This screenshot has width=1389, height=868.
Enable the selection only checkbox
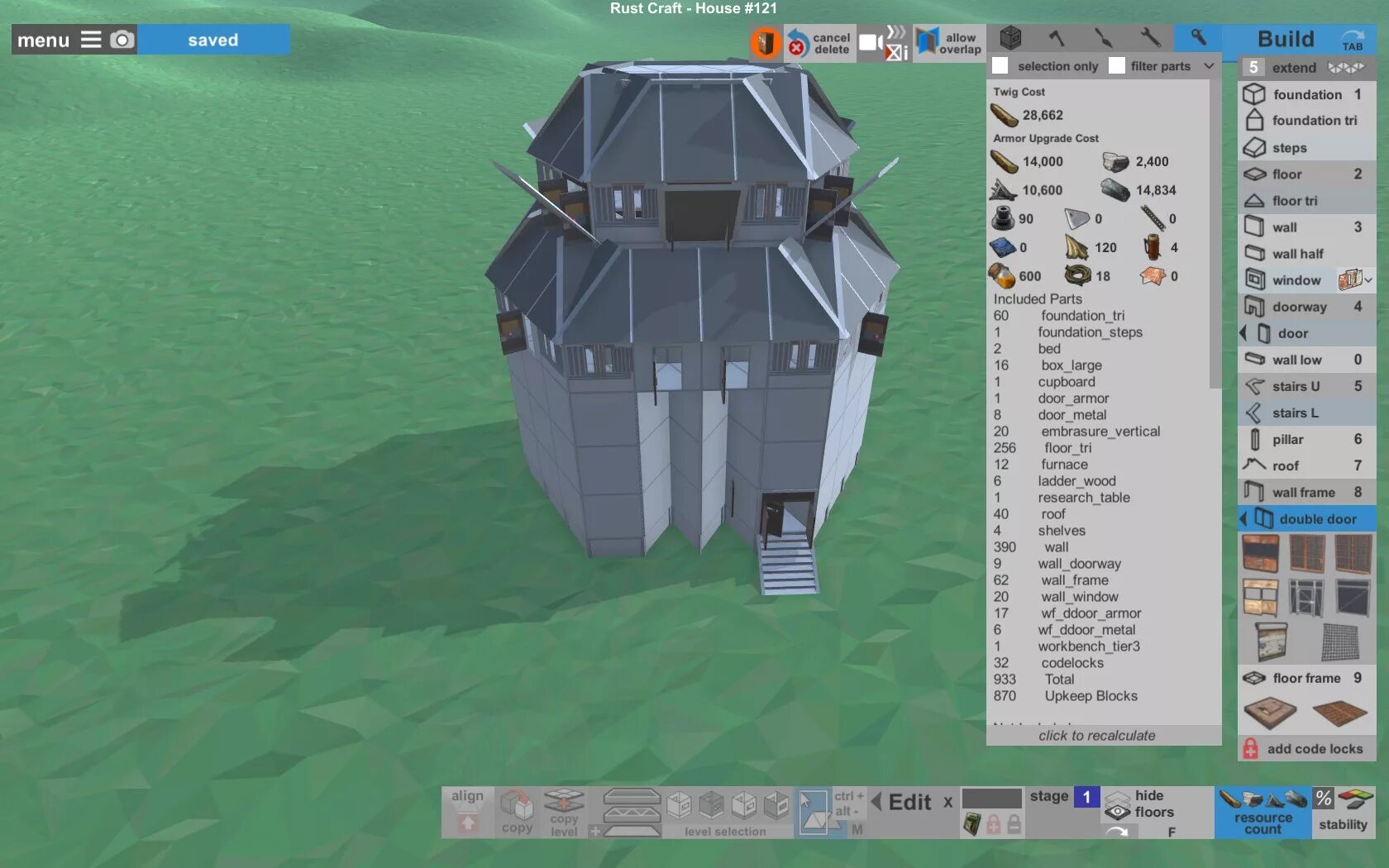point(1000,66)
